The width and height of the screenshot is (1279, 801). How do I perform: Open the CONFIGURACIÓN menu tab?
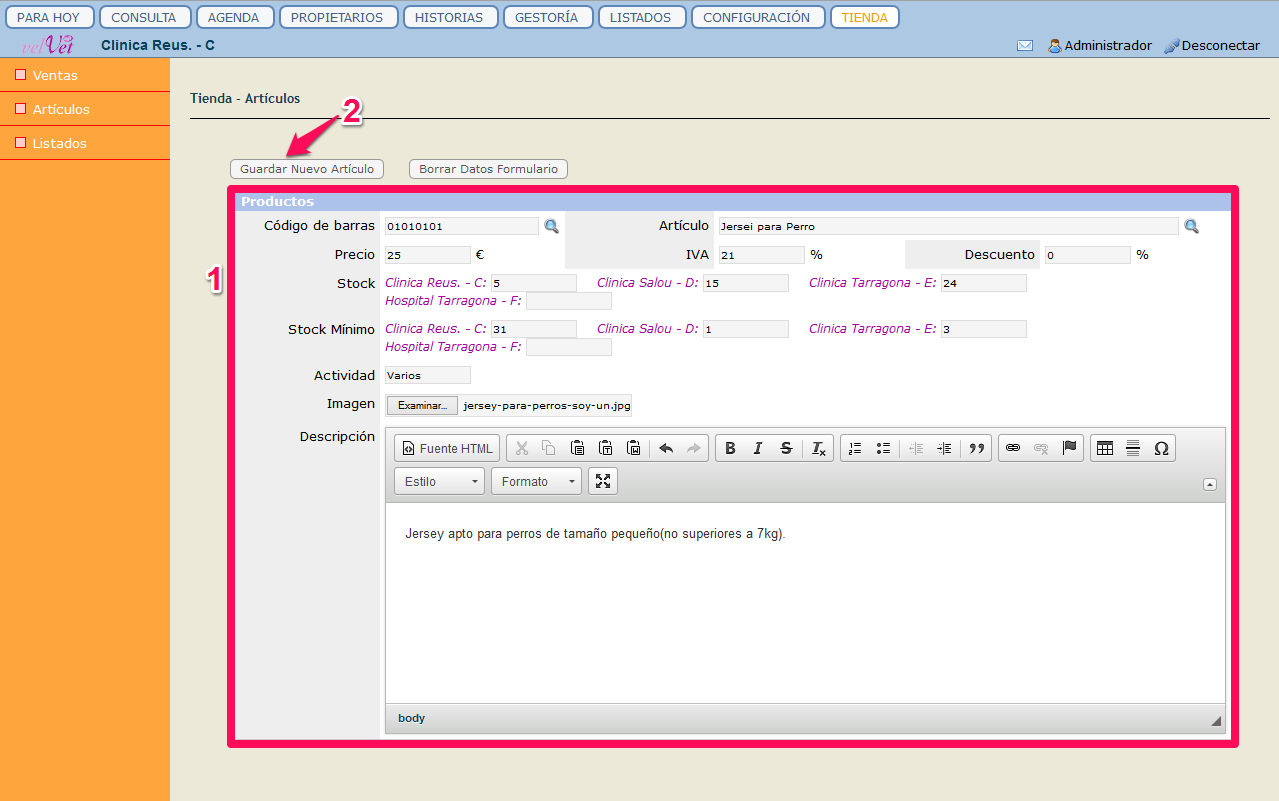[756, 17]
